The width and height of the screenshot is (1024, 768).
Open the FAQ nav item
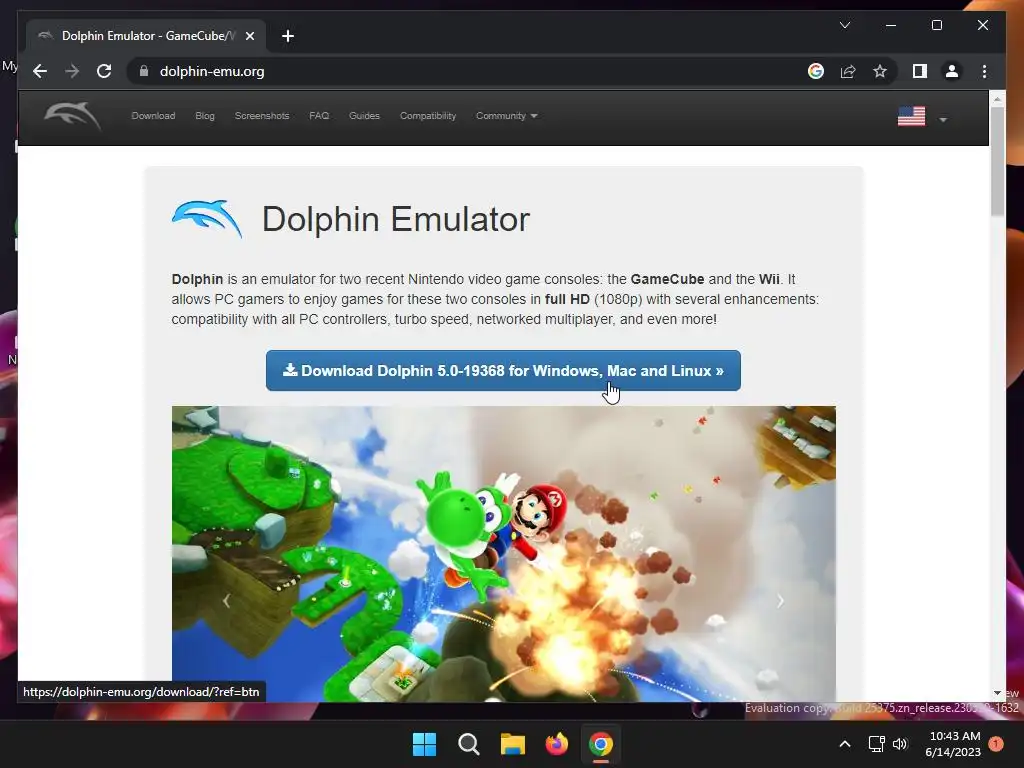pyautogui.click(x=319, y=116)
